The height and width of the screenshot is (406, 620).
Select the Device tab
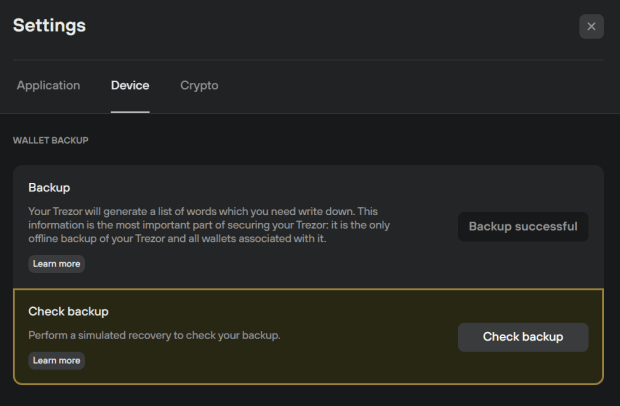click(130, 86)
